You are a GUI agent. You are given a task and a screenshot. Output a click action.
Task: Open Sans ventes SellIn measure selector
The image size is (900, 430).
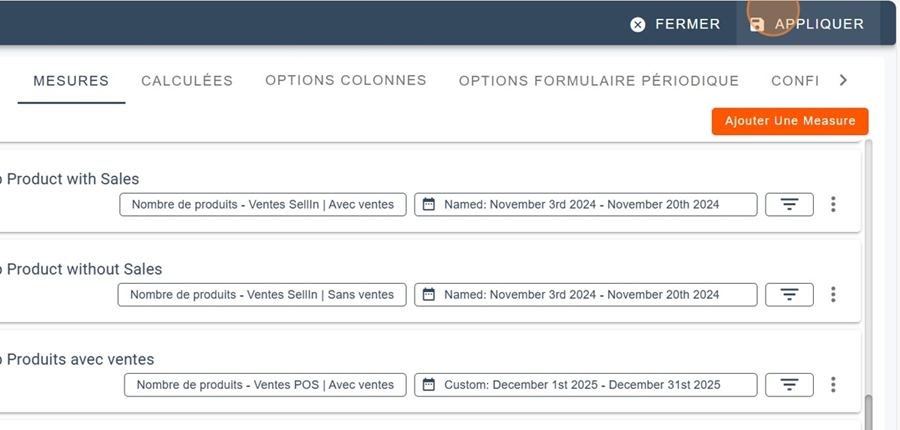[x=262, y=294]
